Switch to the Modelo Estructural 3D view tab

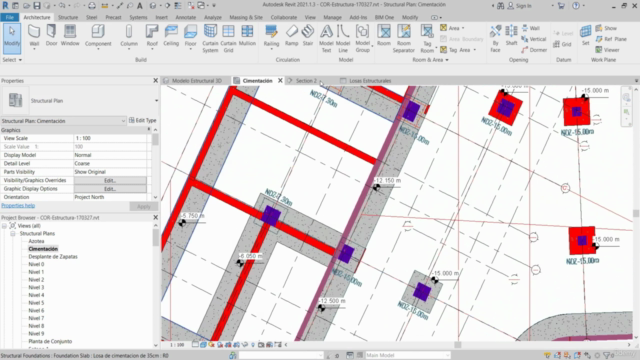(x=196, y=81)
